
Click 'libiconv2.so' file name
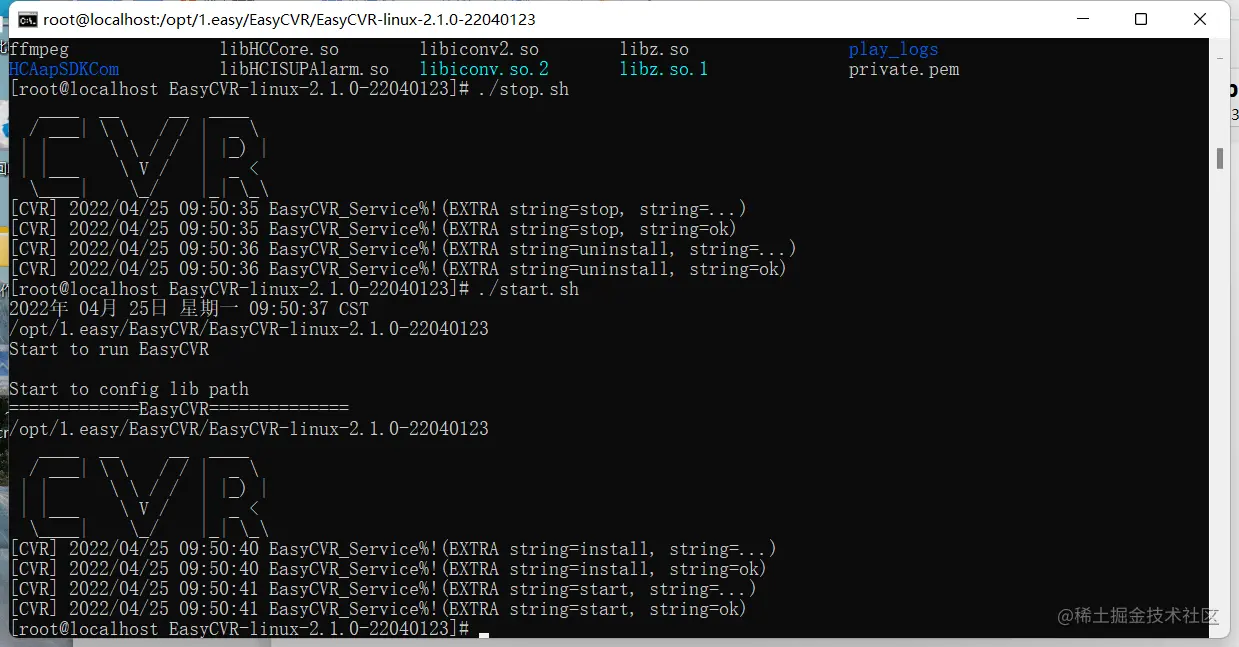(479, 49)
